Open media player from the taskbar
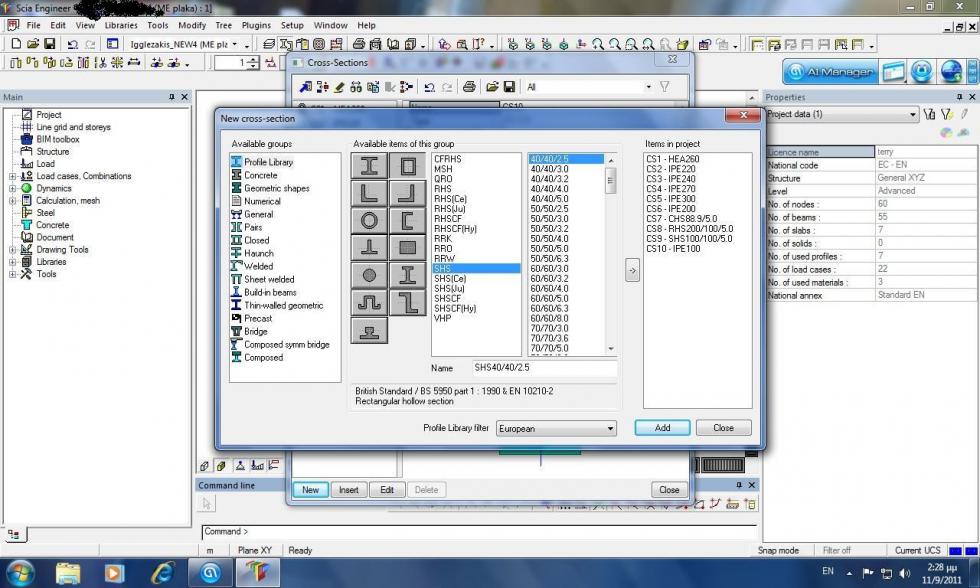 pos(114,572)
